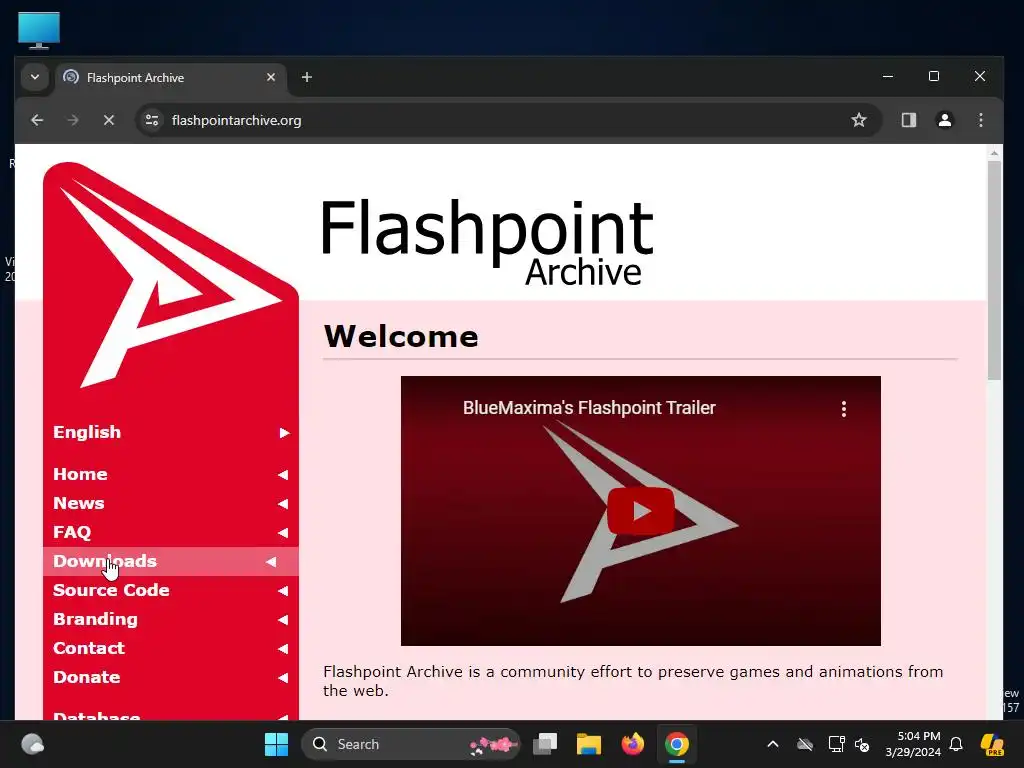1024x768 pixels.
Task: Open Task View from taskbar
Action: [x=545, y=744]
